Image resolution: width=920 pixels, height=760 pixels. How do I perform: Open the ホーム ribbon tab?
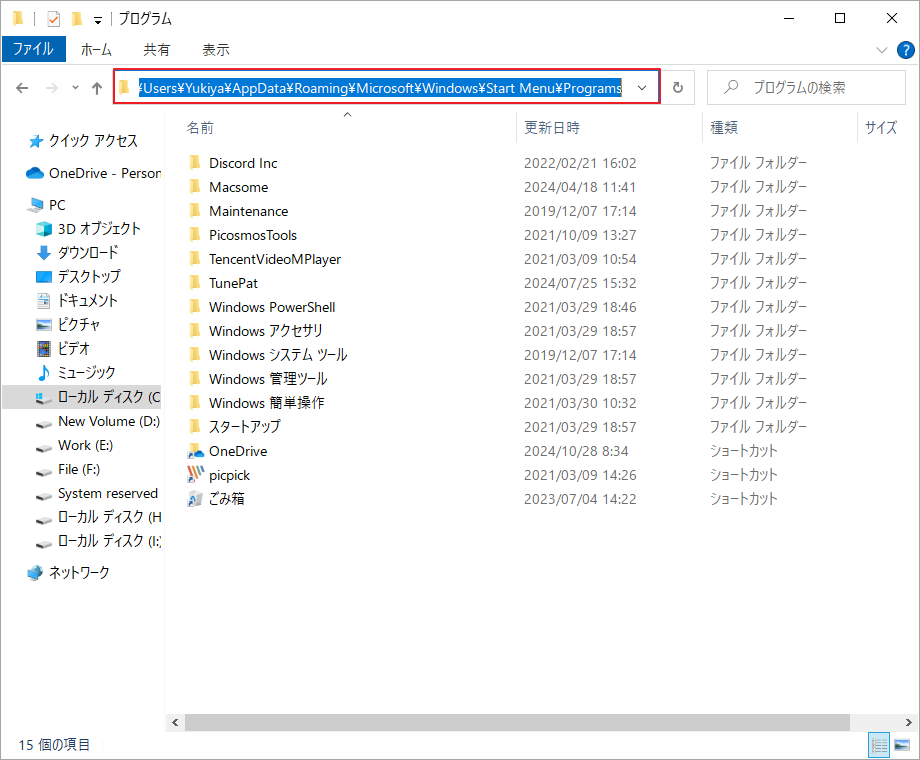point(96,50)
